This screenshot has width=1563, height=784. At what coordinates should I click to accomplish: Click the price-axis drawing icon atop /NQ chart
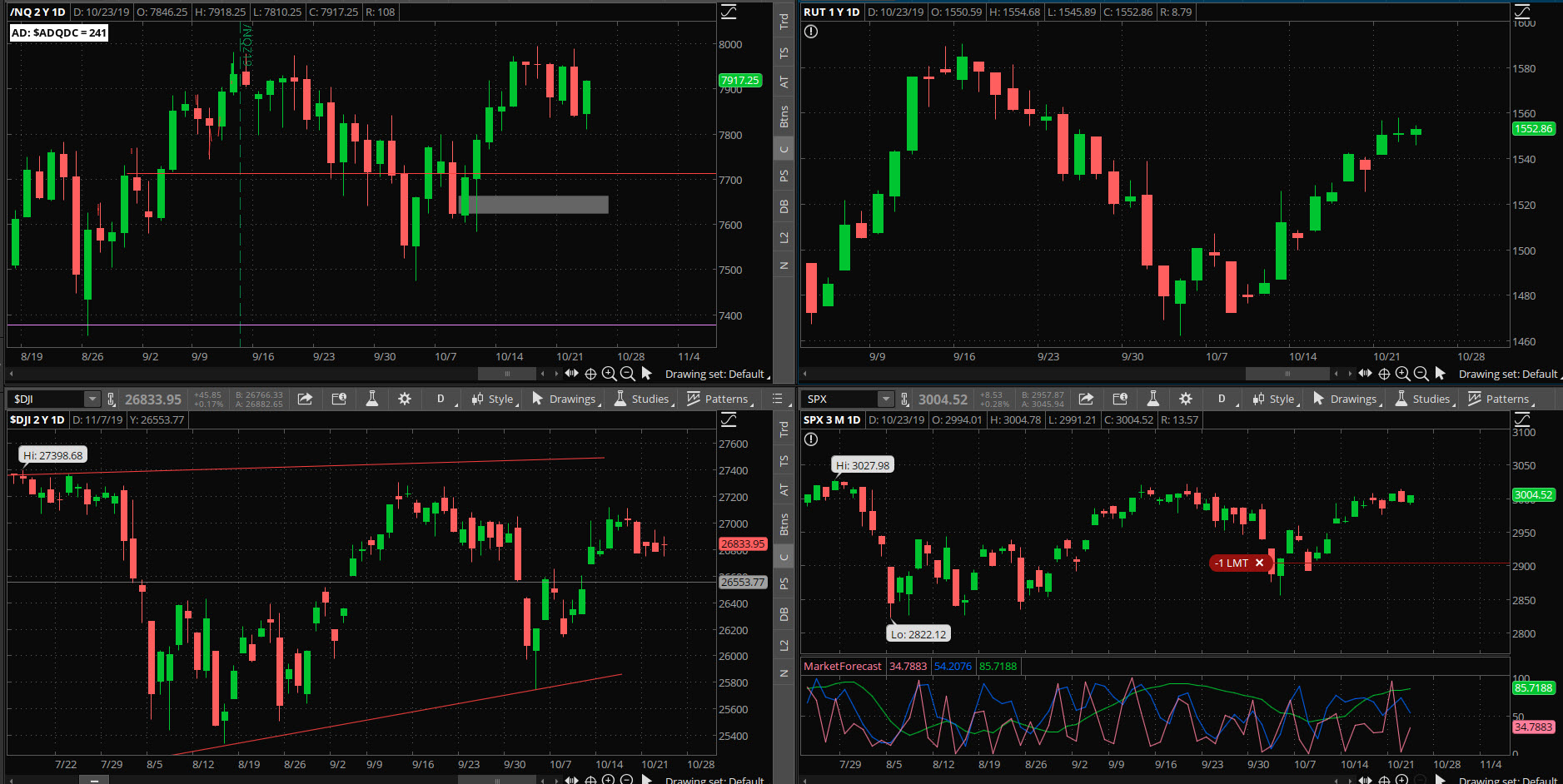[729, 12]
